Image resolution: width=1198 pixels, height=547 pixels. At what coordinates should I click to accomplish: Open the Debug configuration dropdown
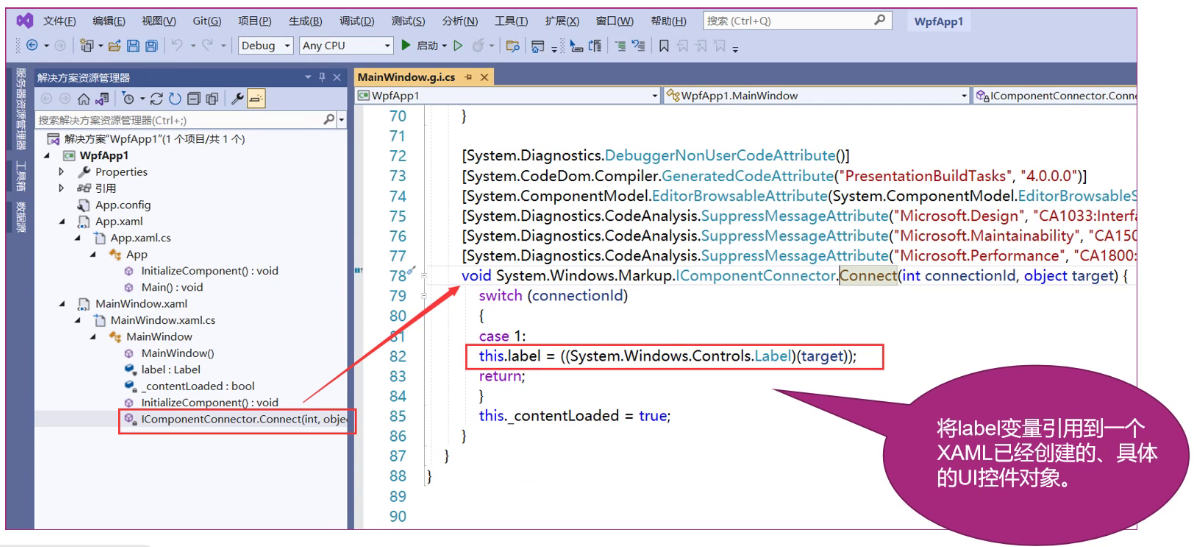pos(265,46)
